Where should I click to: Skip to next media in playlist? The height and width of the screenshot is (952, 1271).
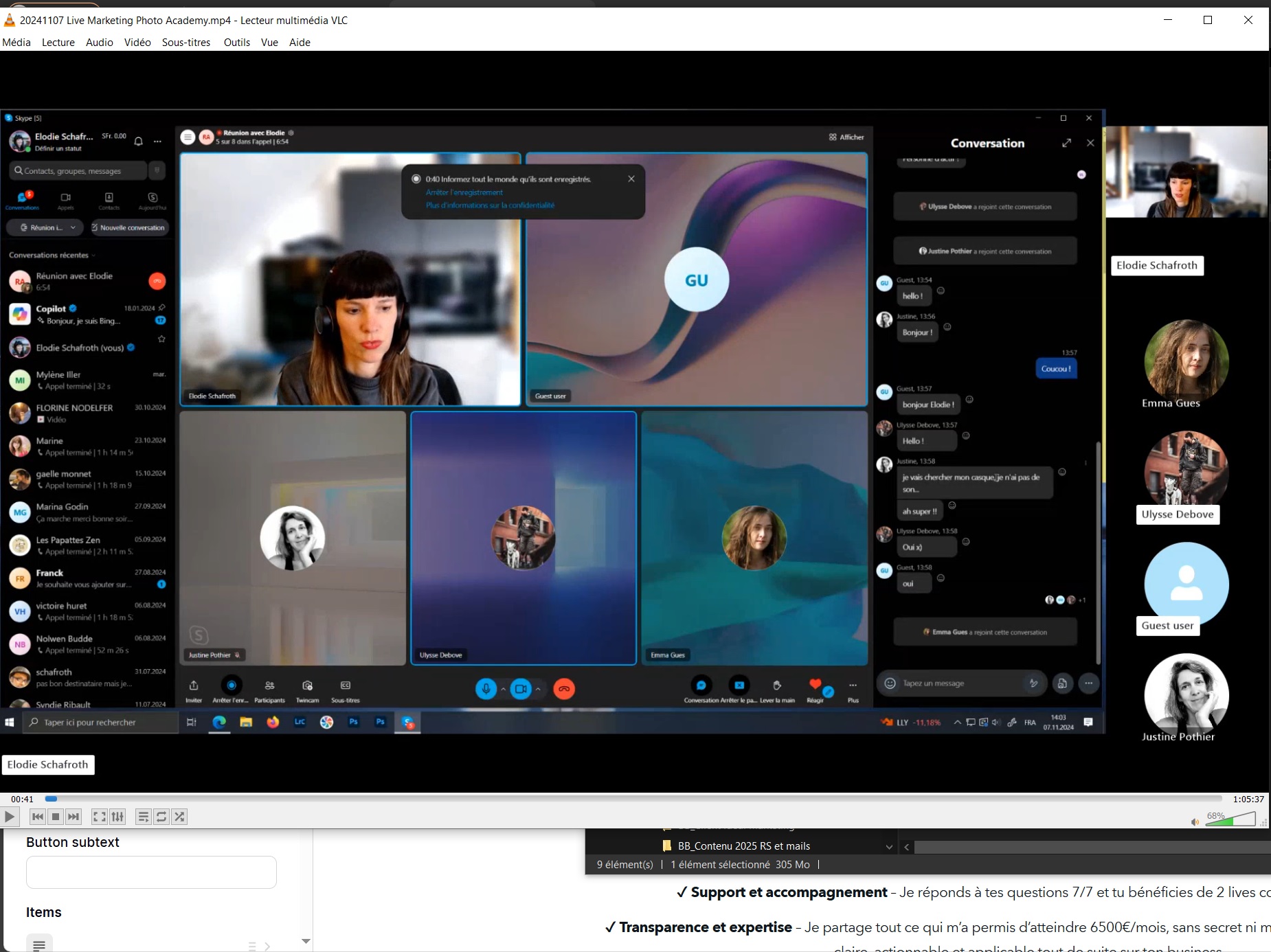coord(74,817)
